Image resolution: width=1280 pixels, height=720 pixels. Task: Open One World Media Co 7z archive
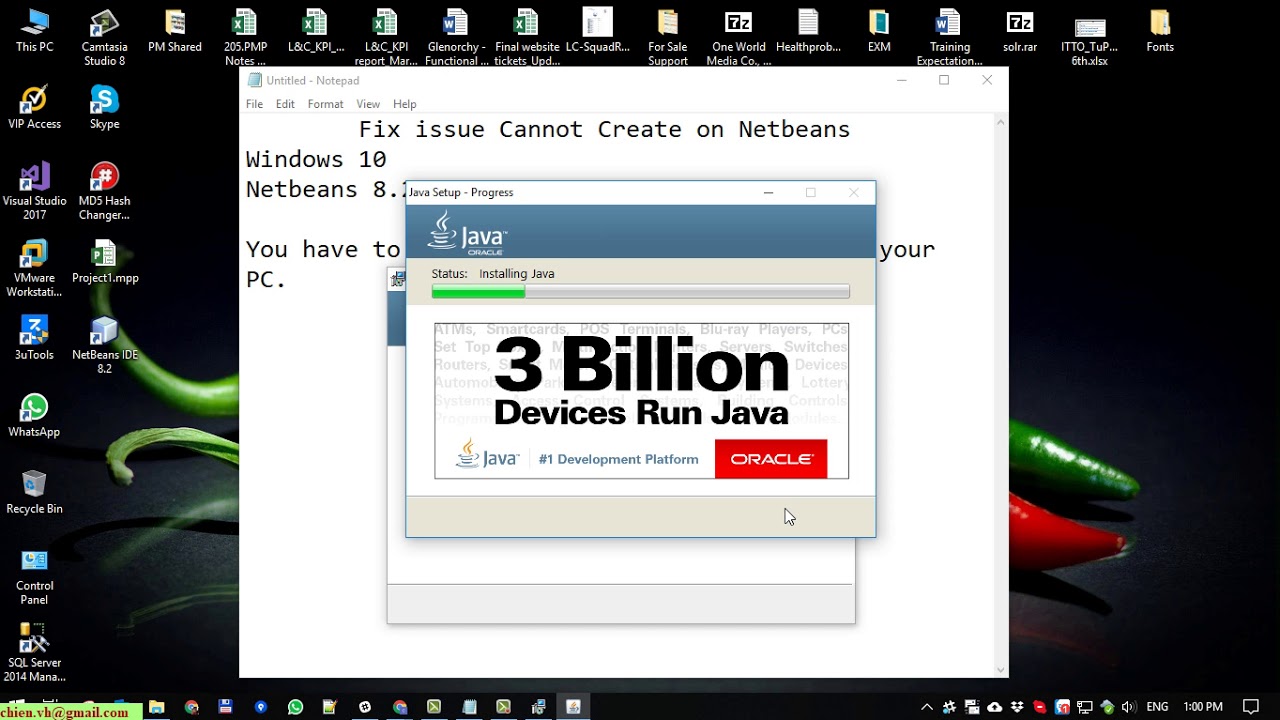(738, 38)
